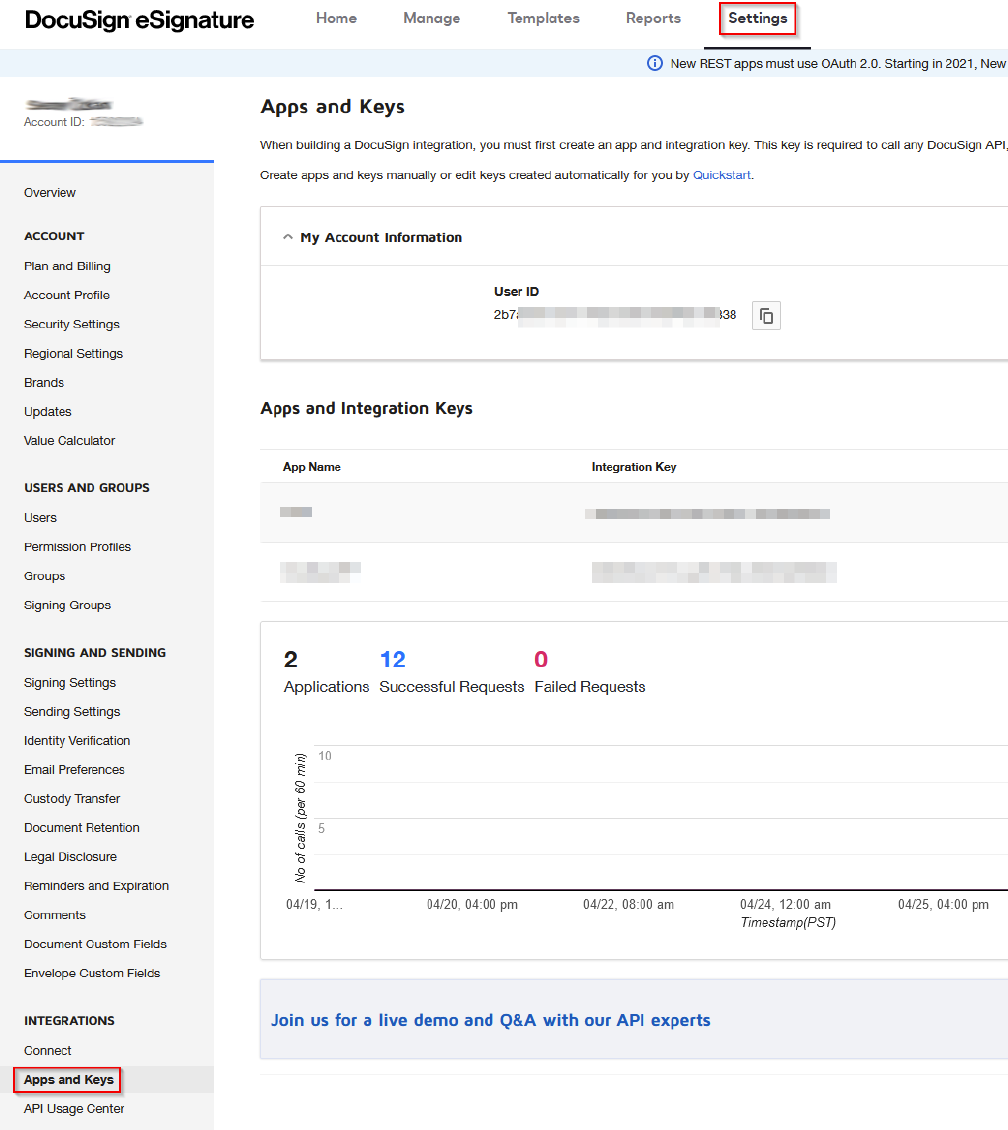Viewport: 1008px width, 1130px height.
Task: Collapse the My Account Information section
Action: 288,237
